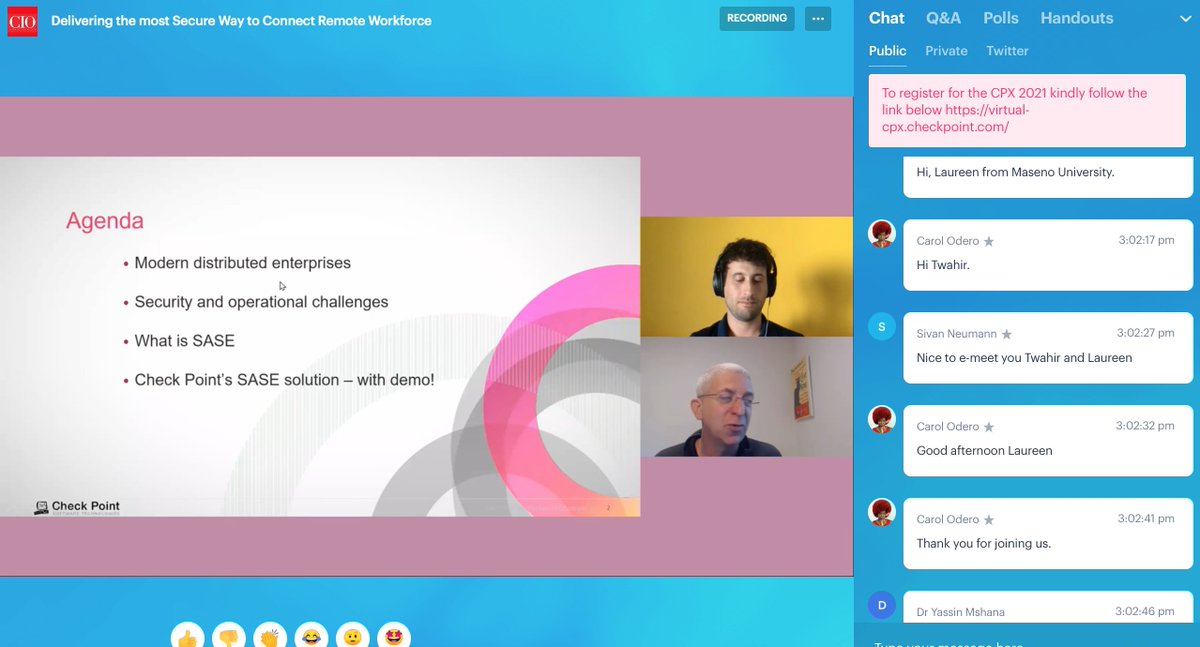Click 'What is SASE' bullet
Image resolution: width=1200 pixels, height=647 pixels.
(x=185, y=341)
